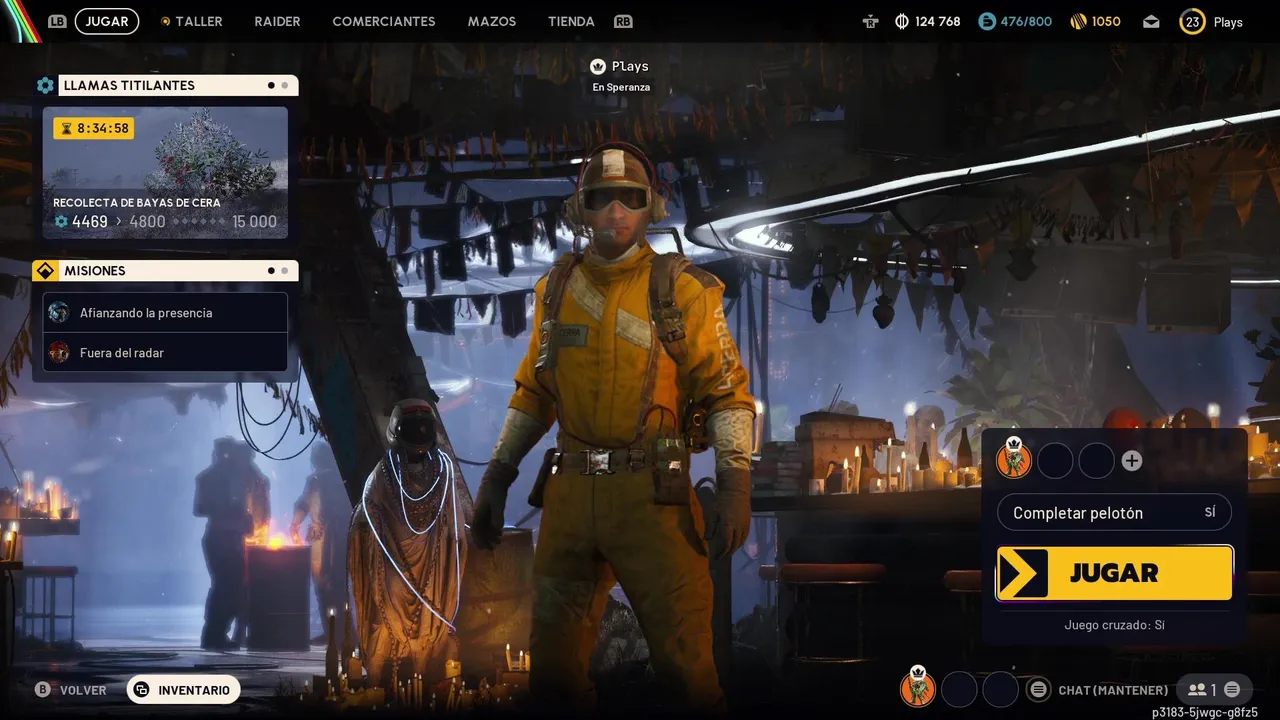
Task: Click the 15 000 event goal value
Action: pos(254,222)
